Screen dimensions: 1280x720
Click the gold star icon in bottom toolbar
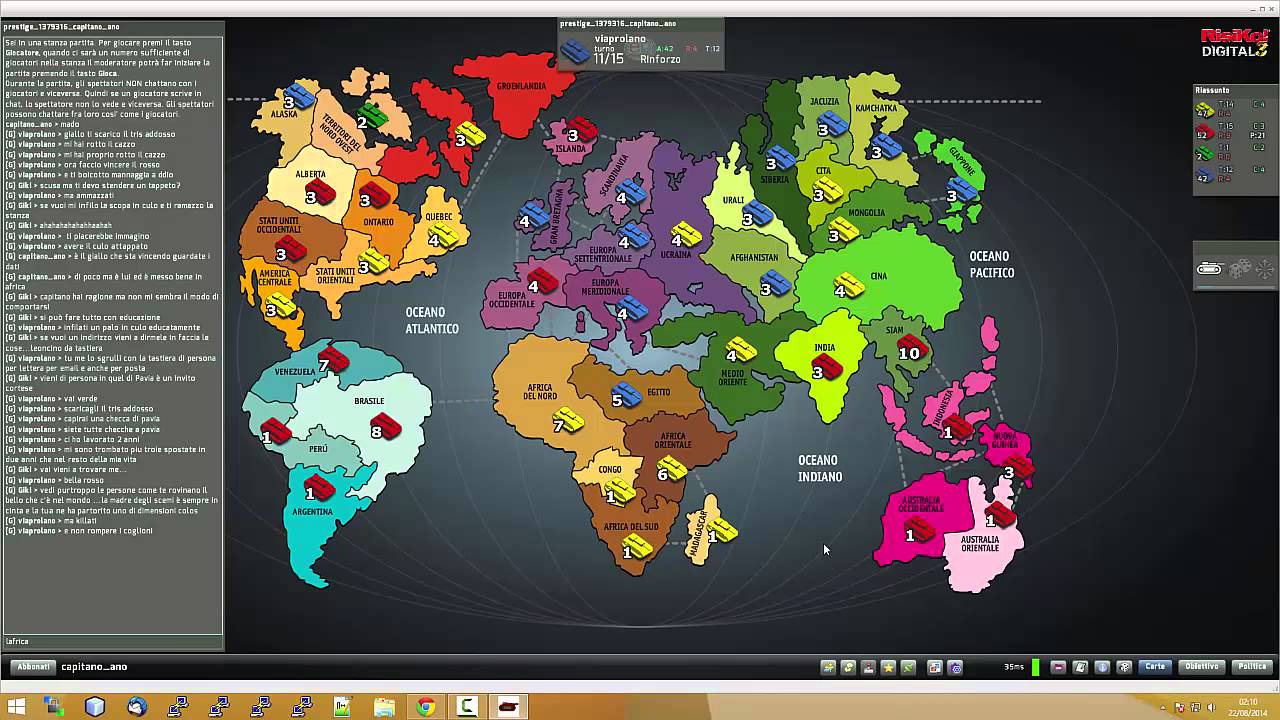[888, 667]
